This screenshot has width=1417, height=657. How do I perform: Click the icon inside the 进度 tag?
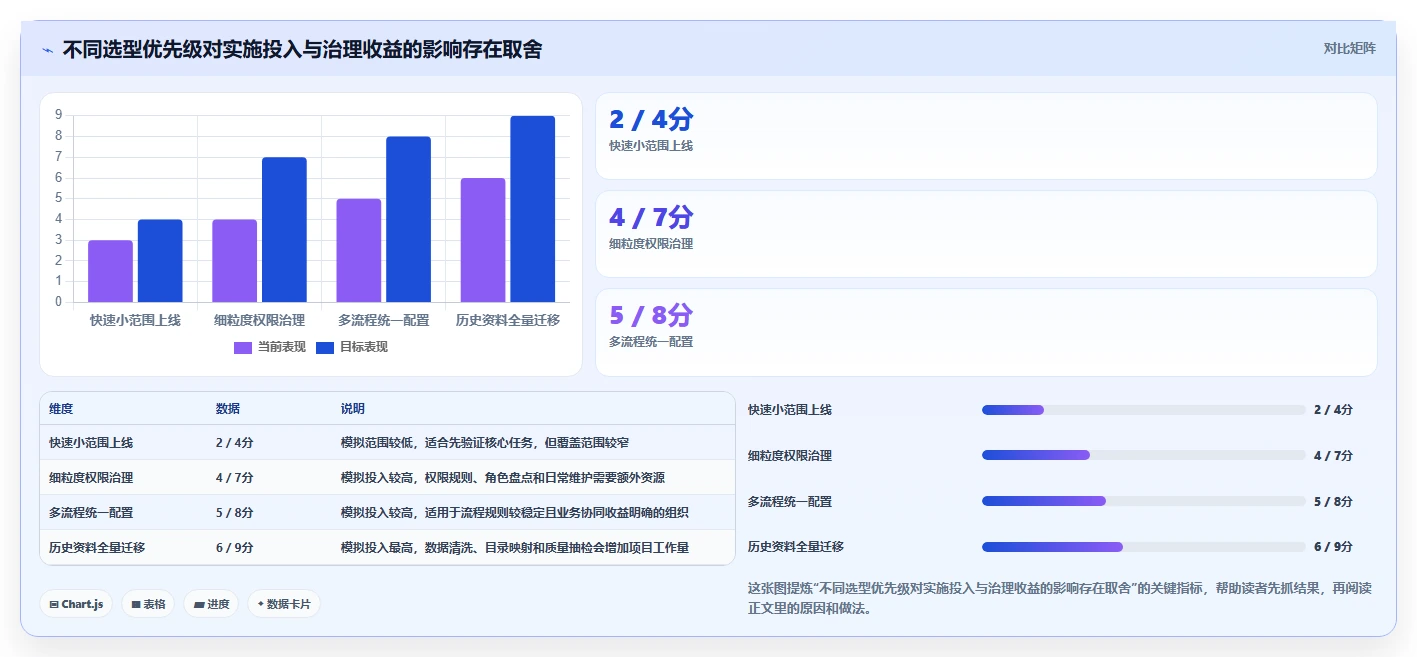tap(199, 604)
